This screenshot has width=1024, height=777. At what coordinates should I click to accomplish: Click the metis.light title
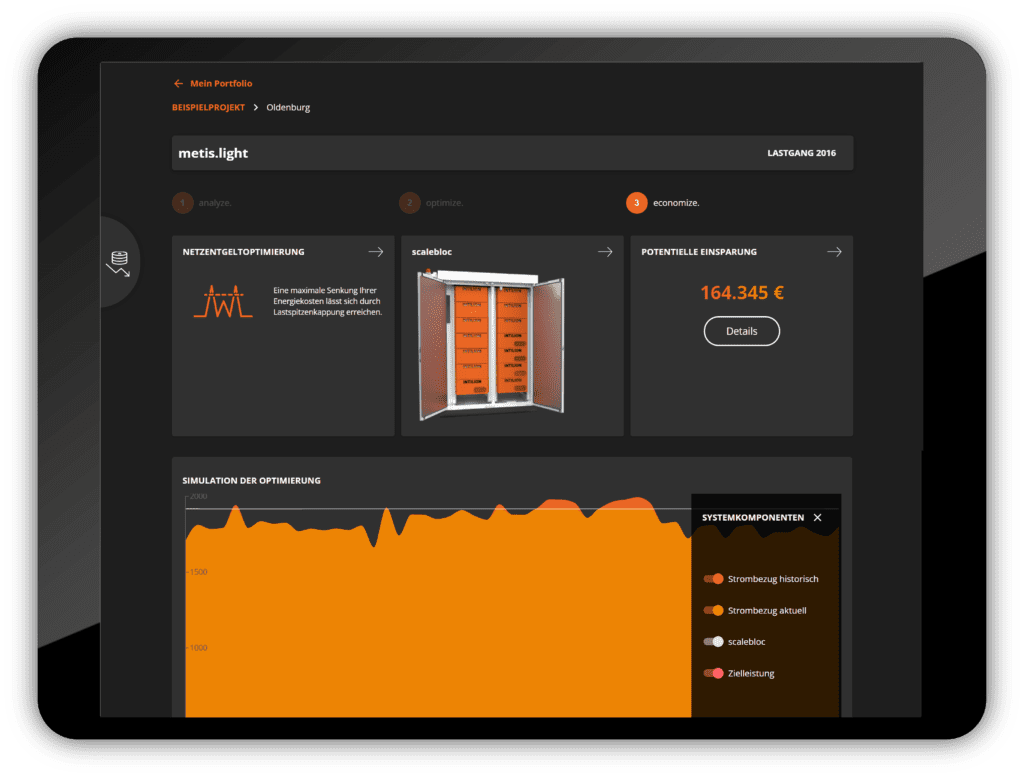tap(213, 153)
